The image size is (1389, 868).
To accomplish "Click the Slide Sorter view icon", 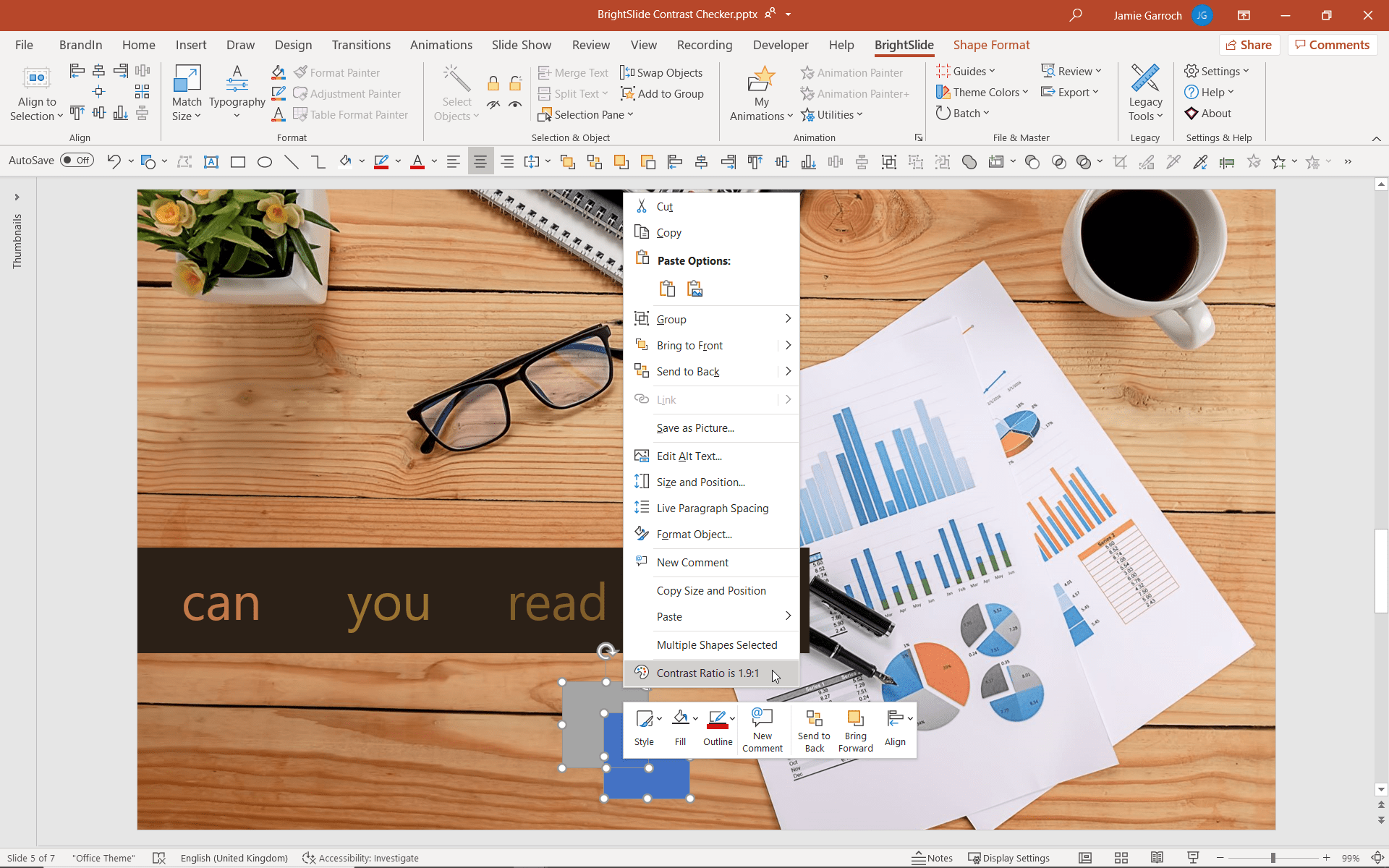I will click(1121, 858).
